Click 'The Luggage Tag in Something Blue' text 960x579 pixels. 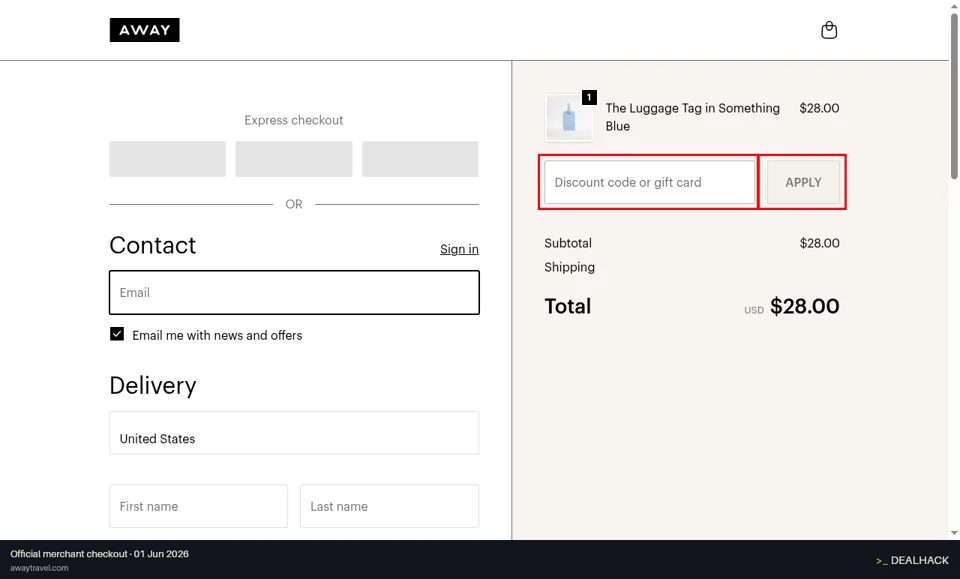[x=692, y=117]
